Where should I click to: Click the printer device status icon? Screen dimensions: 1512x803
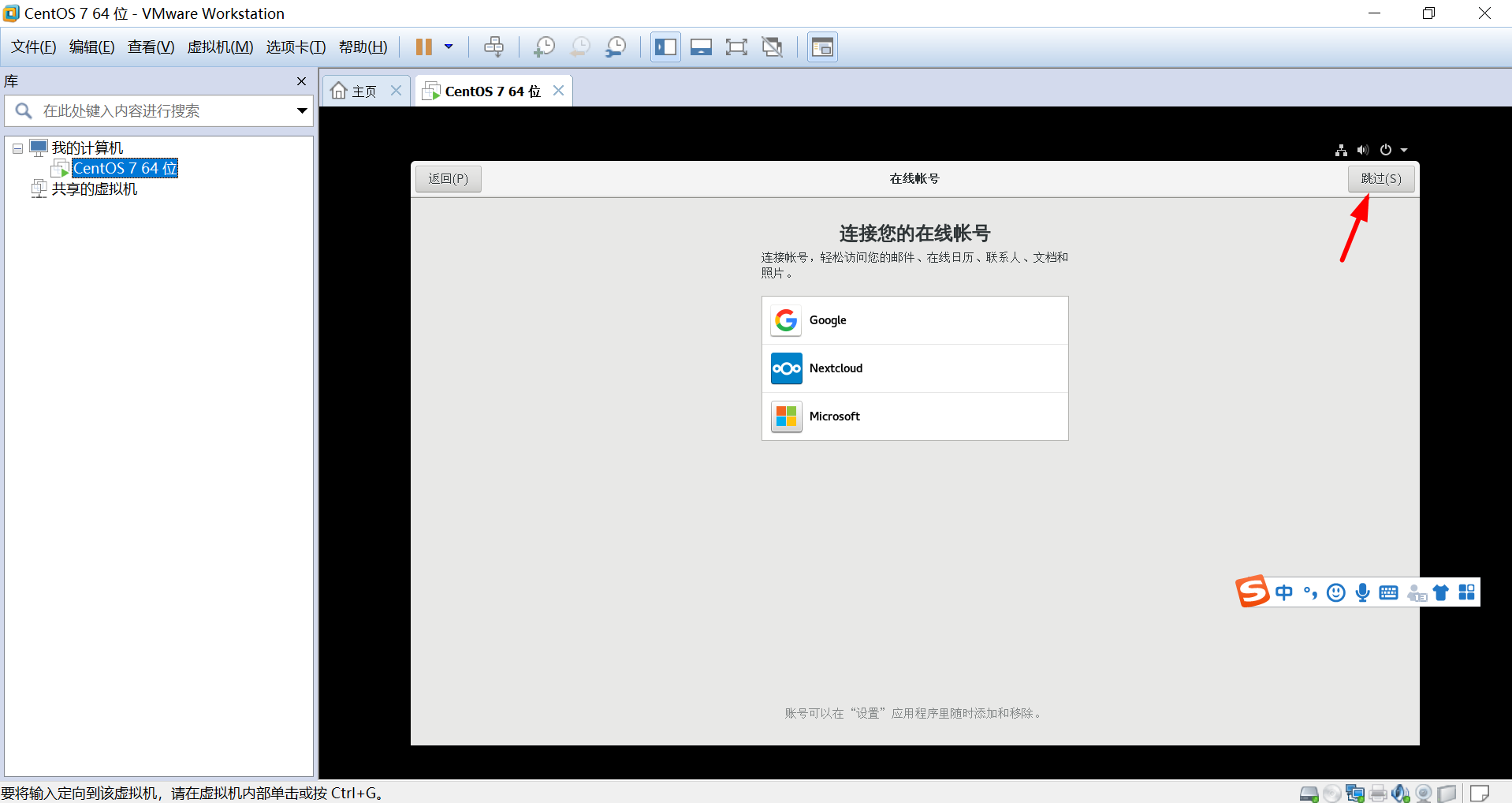pyautogui.click(x=1378, y=794)
